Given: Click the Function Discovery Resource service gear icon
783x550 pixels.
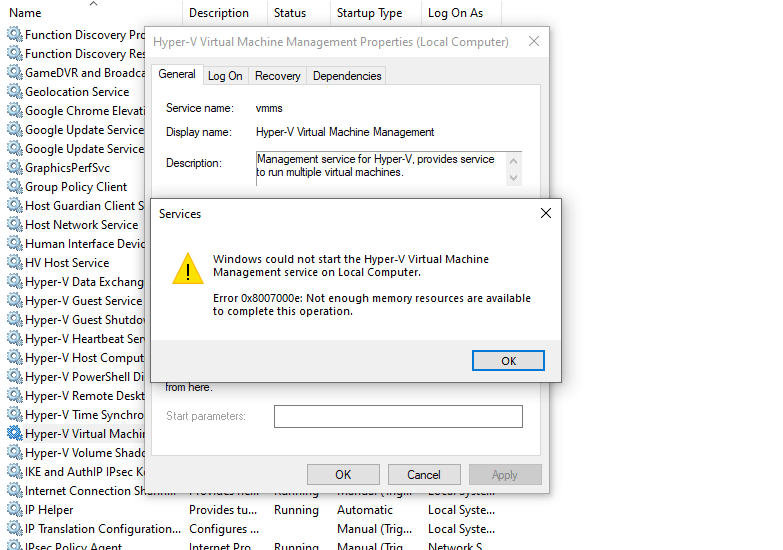Looking at the screenshot, I should pyautogui.click(x=15, y=53).
